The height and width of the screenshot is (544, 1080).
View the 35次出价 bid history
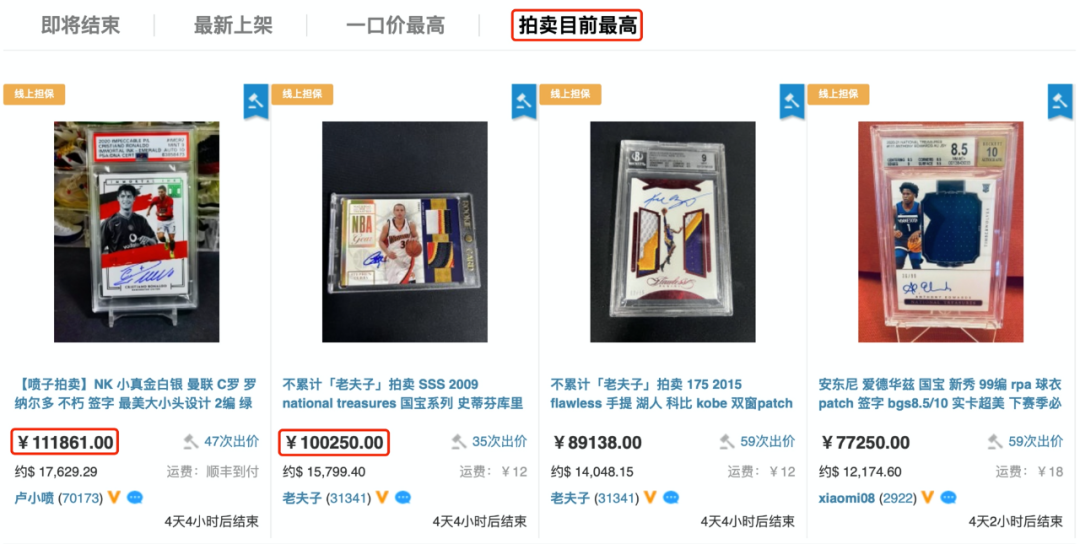pos(499,441)
